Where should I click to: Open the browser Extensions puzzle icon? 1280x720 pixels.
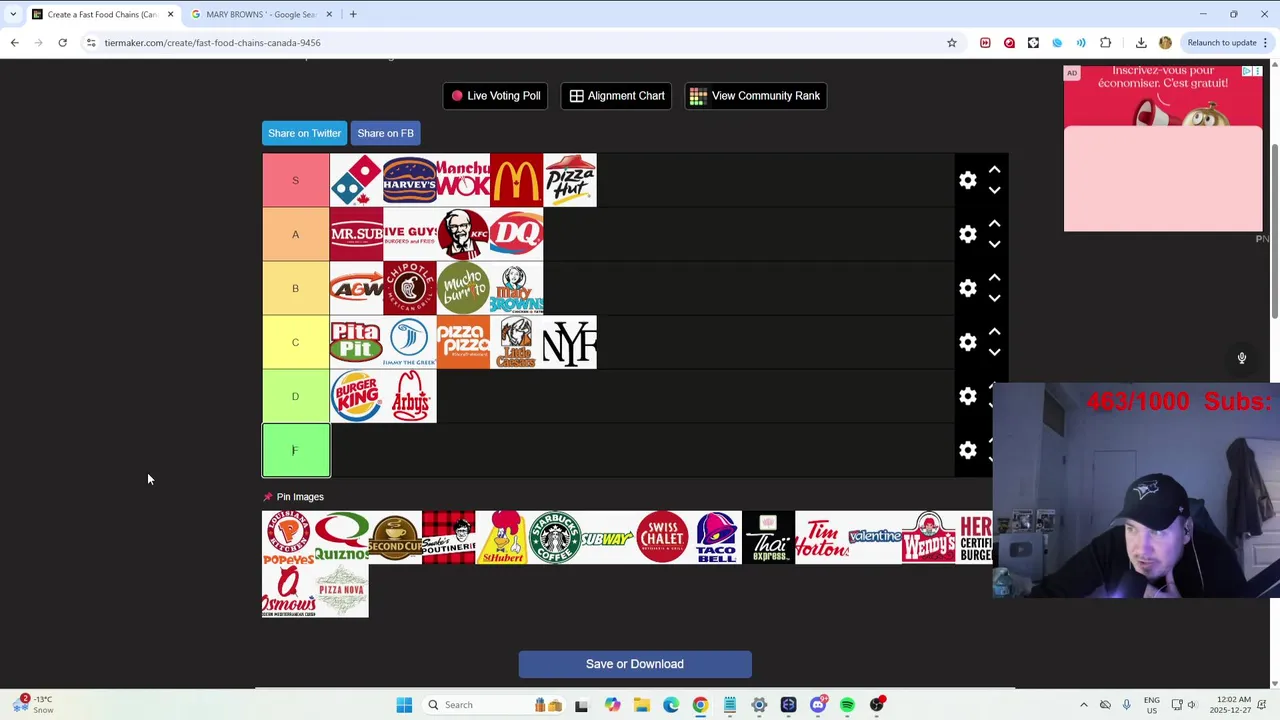click(1105, 43)
